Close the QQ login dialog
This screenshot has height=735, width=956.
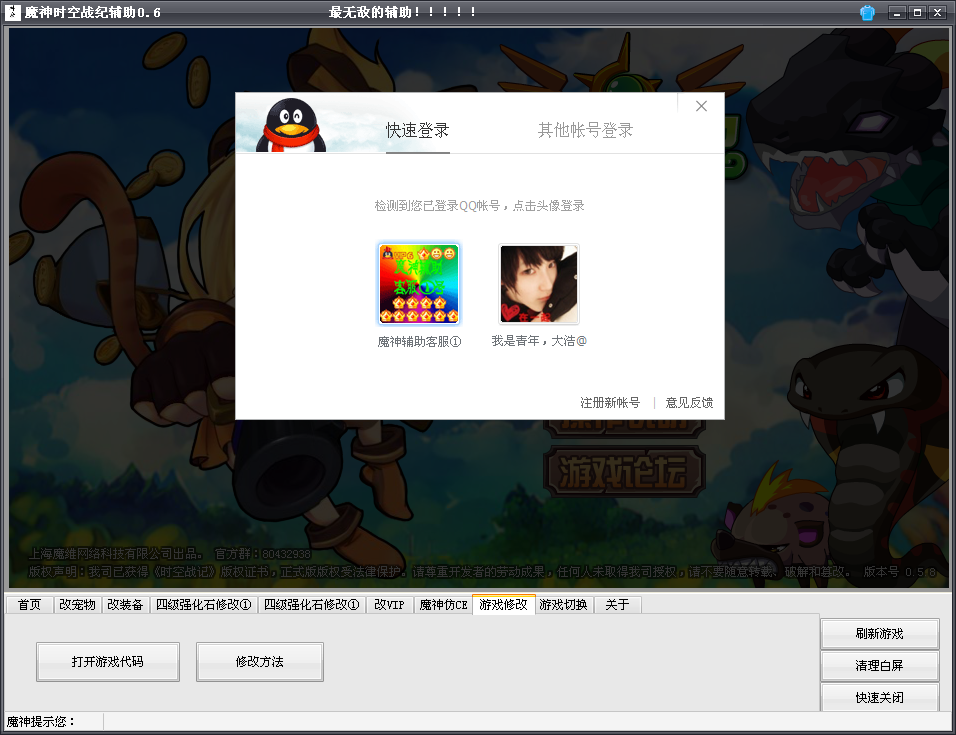point(701,106)
